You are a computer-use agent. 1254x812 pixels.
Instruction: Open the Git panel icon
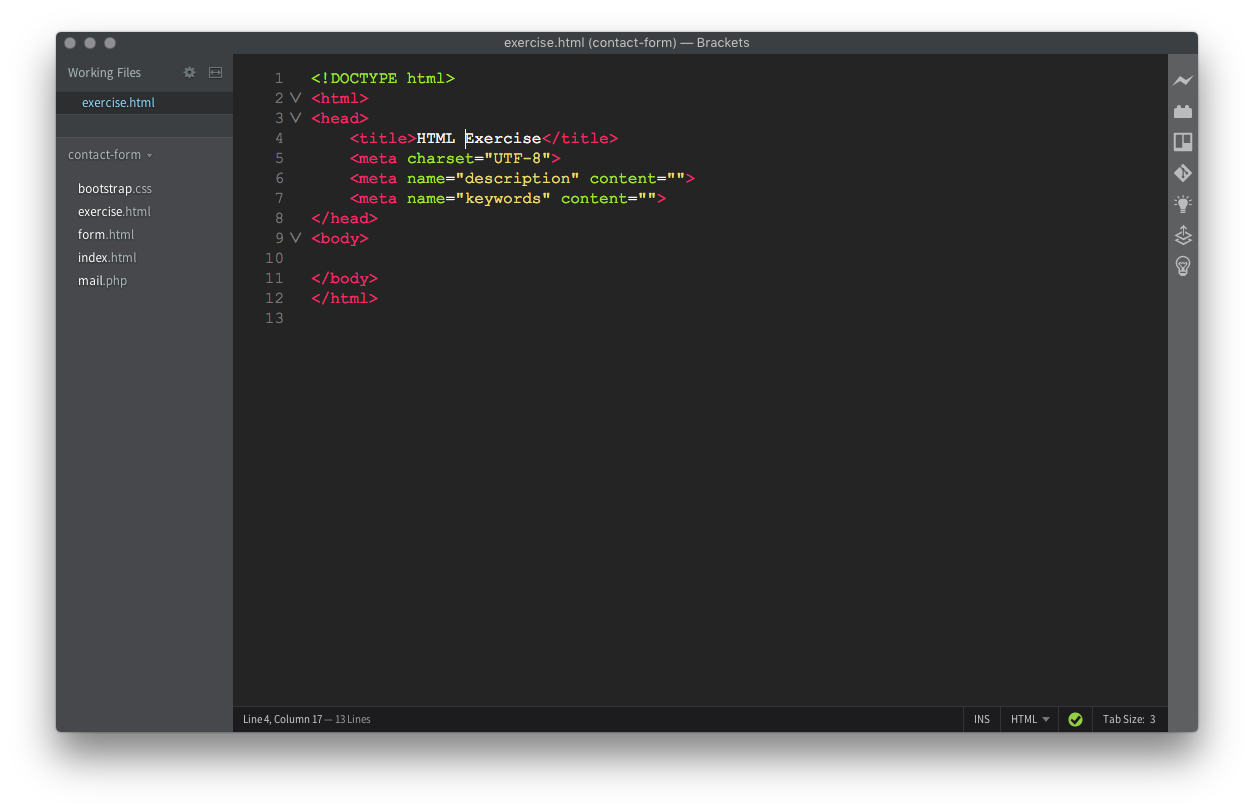tap(1183, 173)
